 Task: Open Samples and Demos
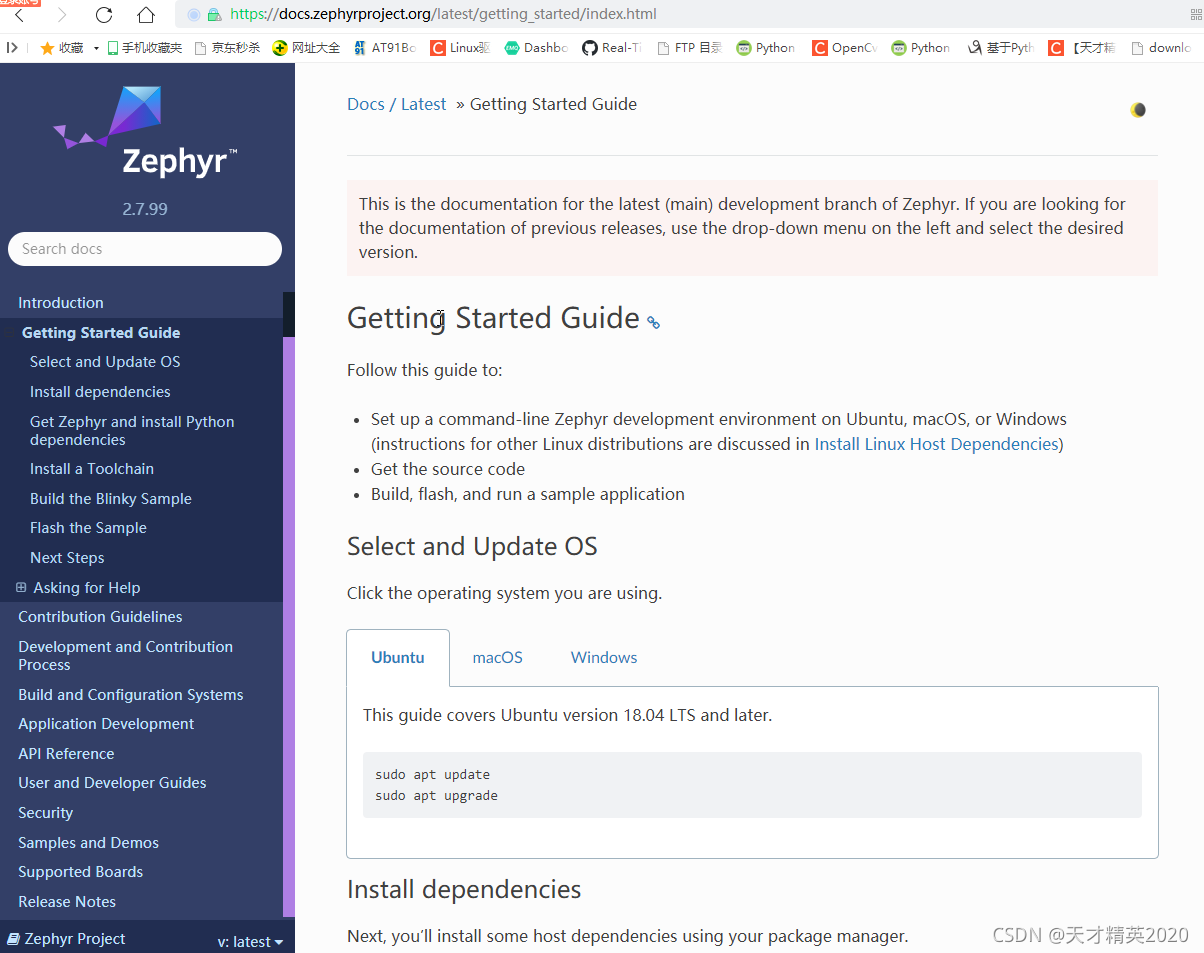pyautogui.click(x=88, y=843)
